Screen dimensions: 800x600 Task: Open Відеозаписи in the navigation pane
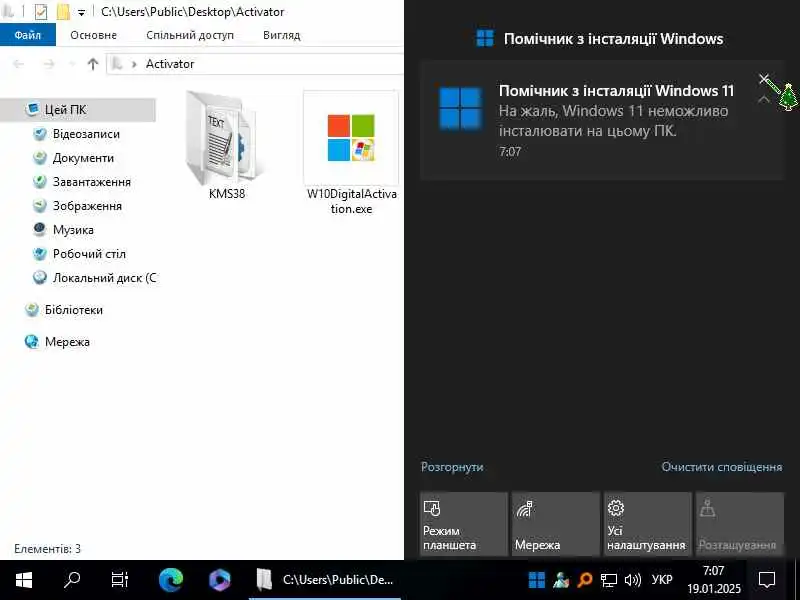pyautogui.click(x=86, y=134)
